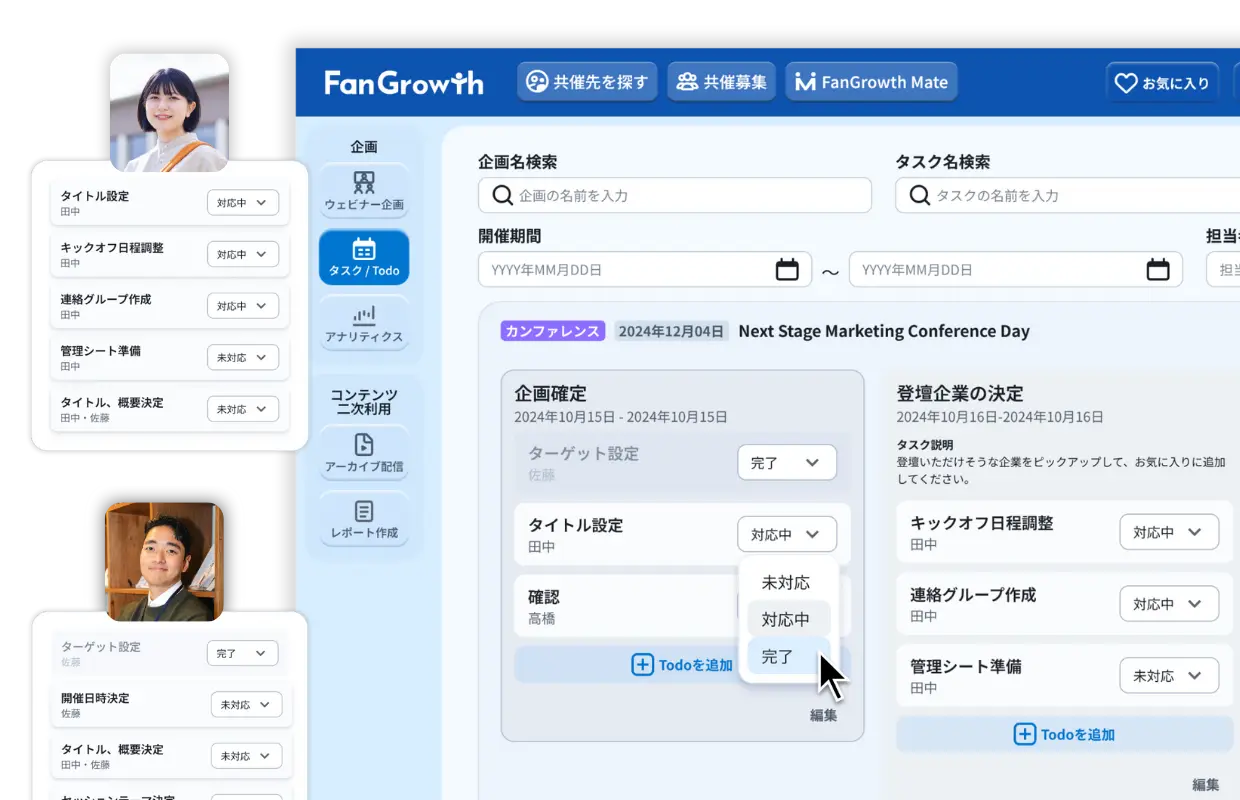Click 編集 on the 企画確定 card
1240x800 pixels.
pos(823,715)
